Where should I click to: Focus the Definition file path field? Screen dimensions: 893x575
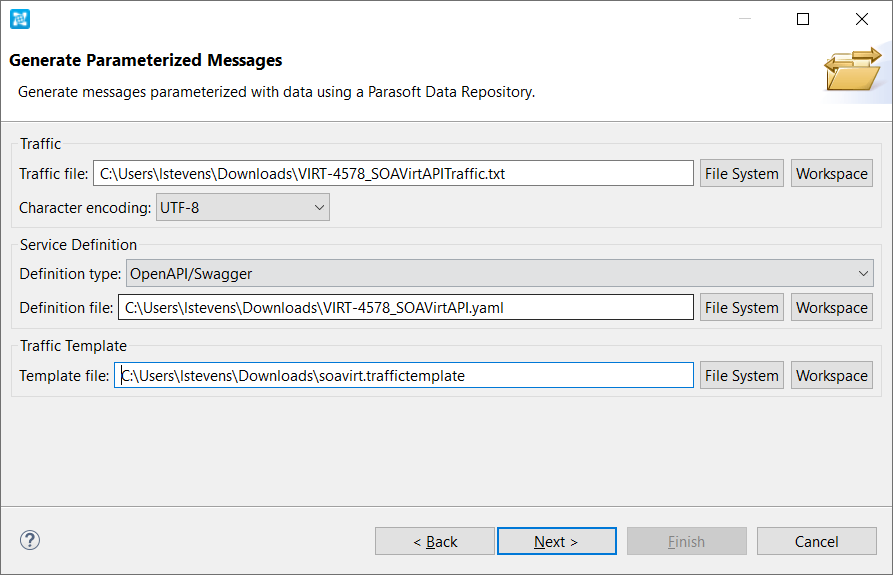click(x=406, y=307)
